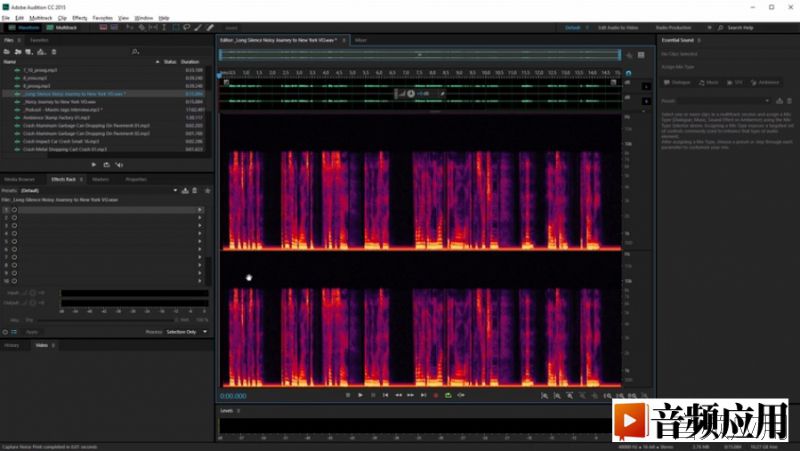Viewport: 800px width, 451px height.
Task: Toggle the upper channel enable button
Action: coord(646,86)
